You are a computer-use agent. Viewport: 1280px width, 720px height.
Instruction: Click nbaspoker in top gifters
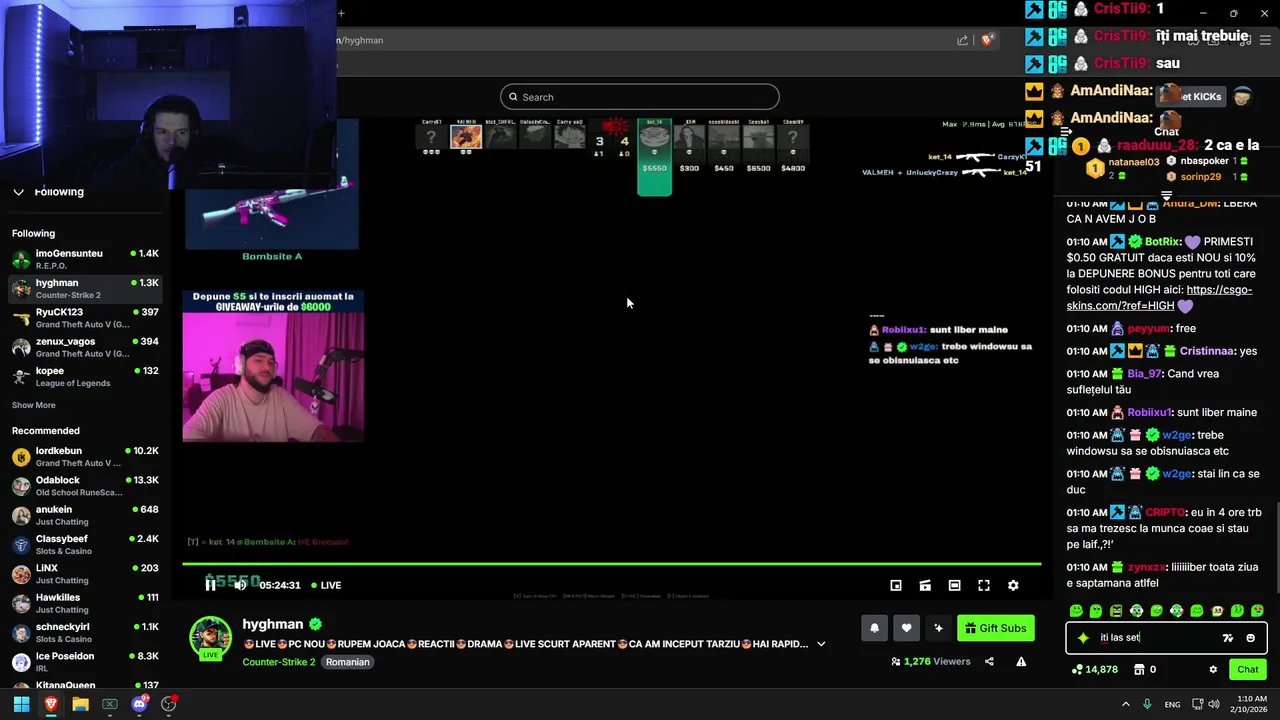1204,161
